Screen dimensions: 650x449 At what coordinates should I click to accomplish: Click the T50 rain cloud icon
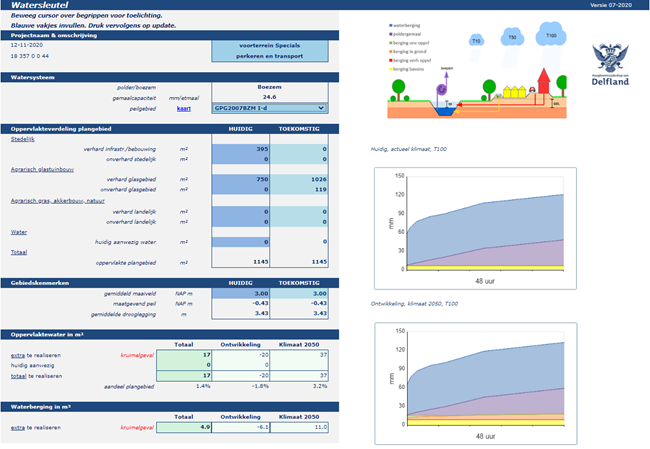pyautogui.click(x=512, y=36)
